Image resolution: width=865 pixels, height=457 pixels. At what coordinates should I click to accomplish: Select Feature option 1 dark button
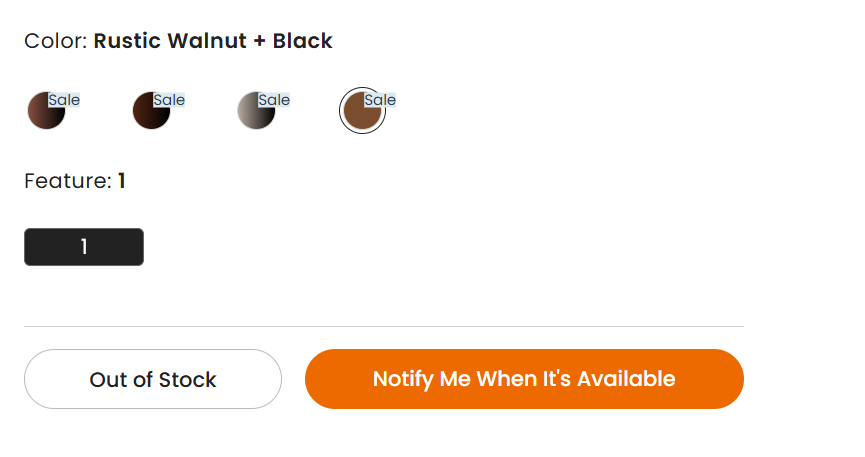[x=84, y=247]
